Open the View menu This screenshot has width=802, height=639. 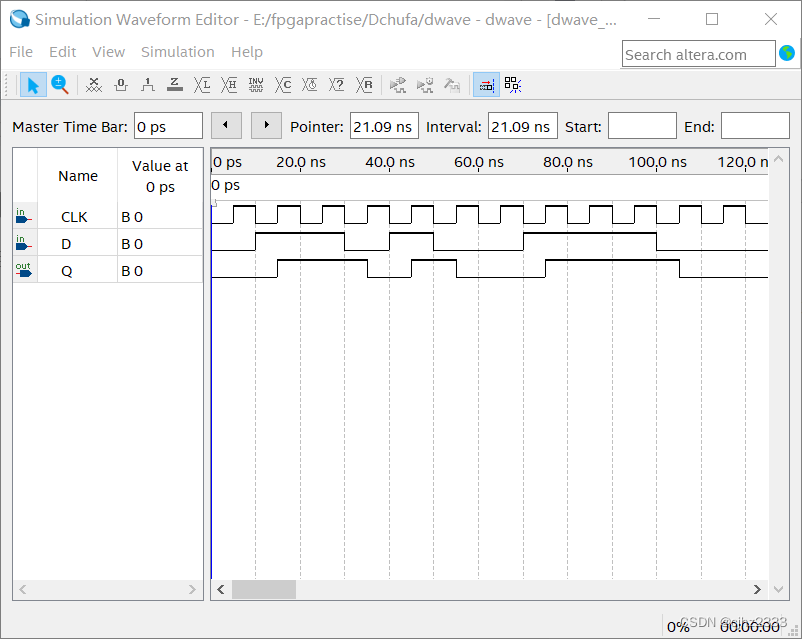(108, 52)
